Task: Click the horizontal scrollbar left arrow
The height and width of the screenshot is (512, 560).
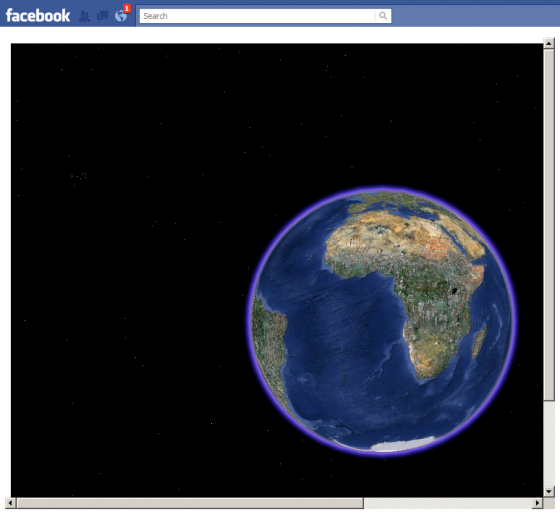Action: tap(10, 503)
